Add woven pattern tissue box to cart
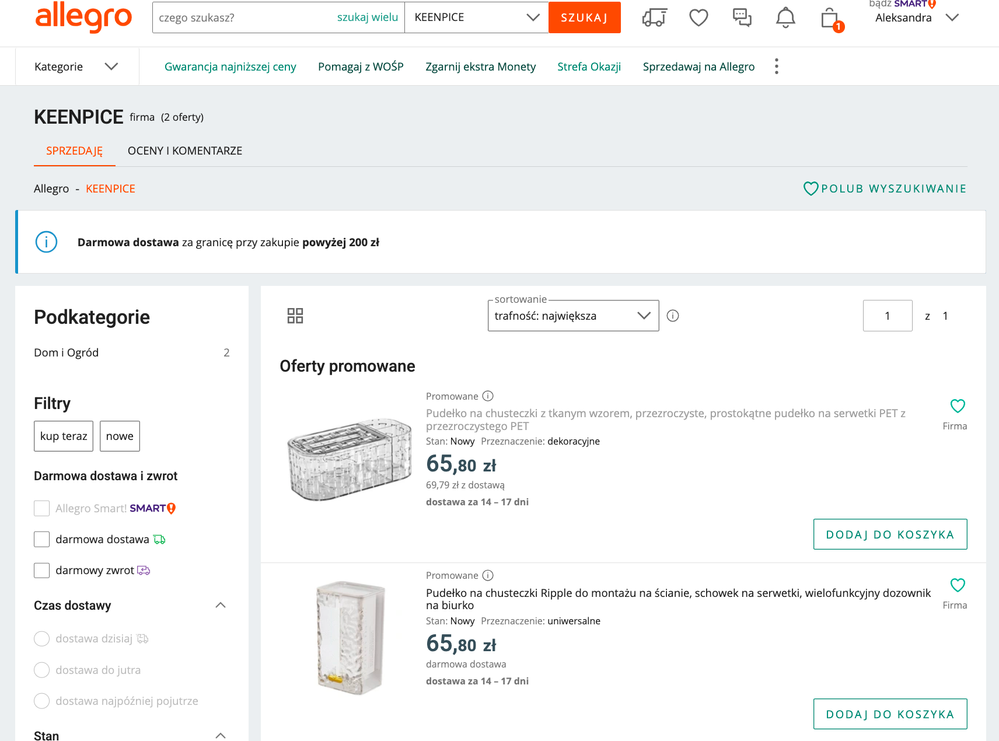This screenshot has height=741, width=999. [890, 535]
